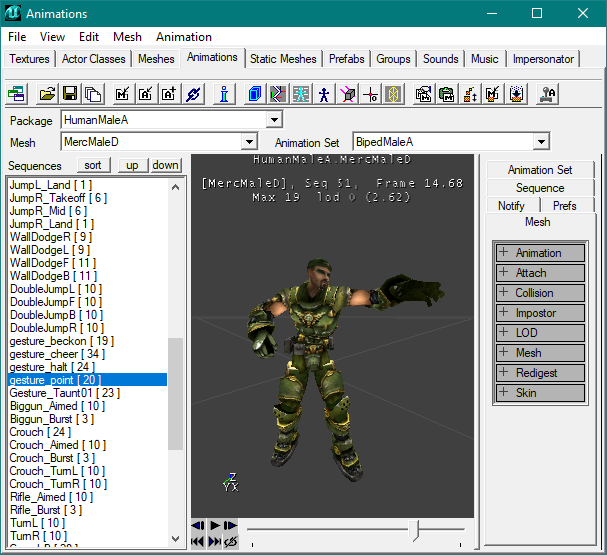Viewport: 607px width, 555px height.
Task: Open the Mesh menu in the menu bar
Action: 127,37
